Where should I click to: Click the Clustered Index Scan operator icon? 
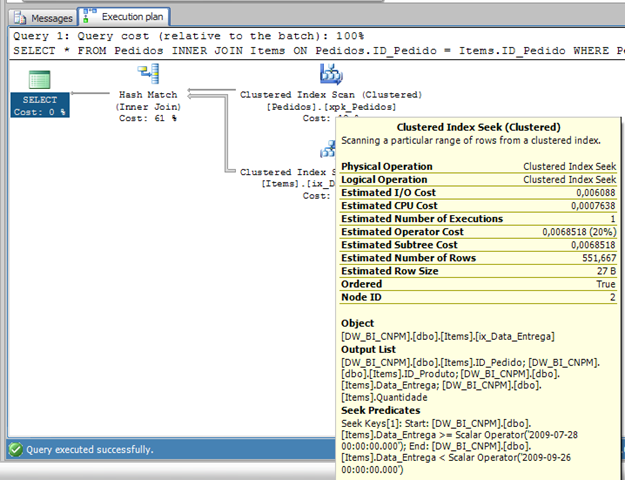(329, 73)
